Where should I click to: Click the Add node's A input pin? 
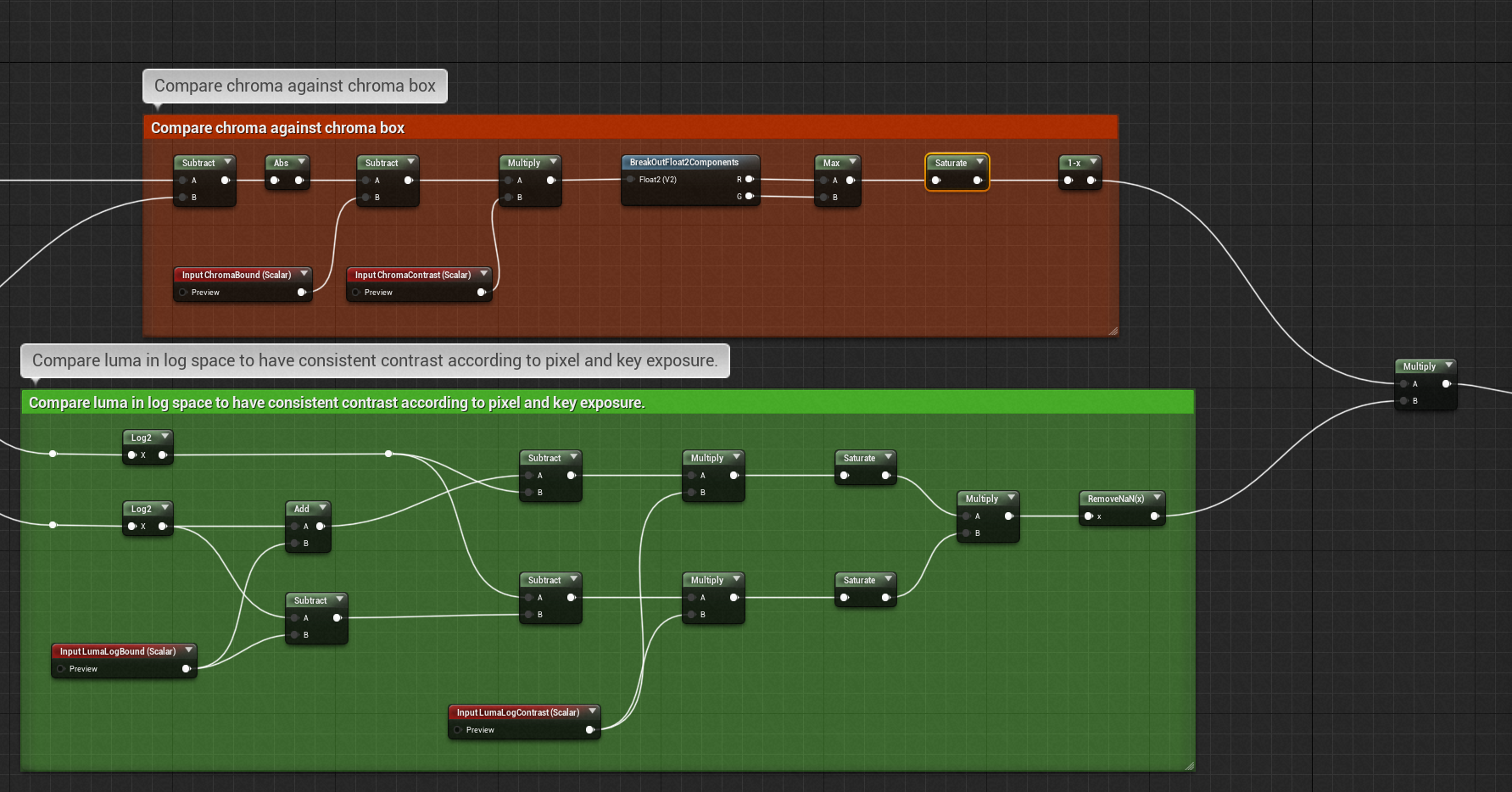(x=295, y=527)
